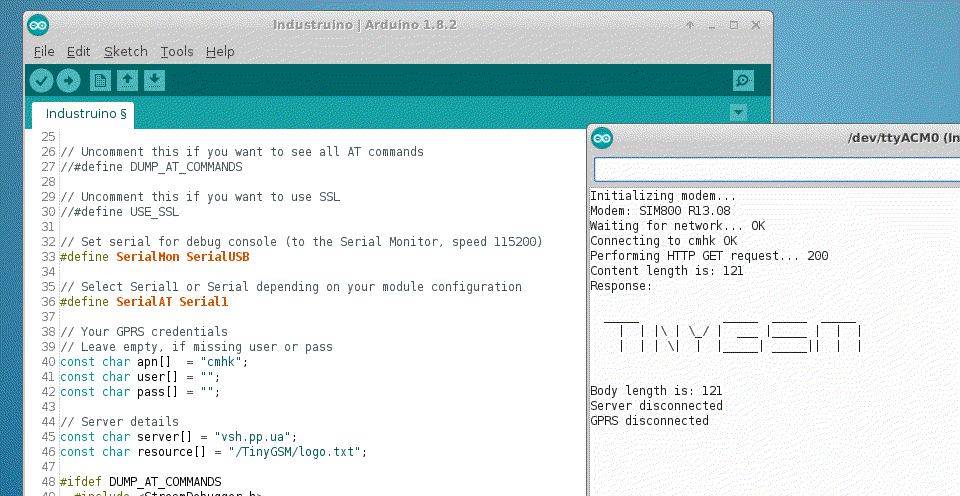Screen dimensions: 960x496
Task: Open the Help menu
Action: tap(220, 51)
